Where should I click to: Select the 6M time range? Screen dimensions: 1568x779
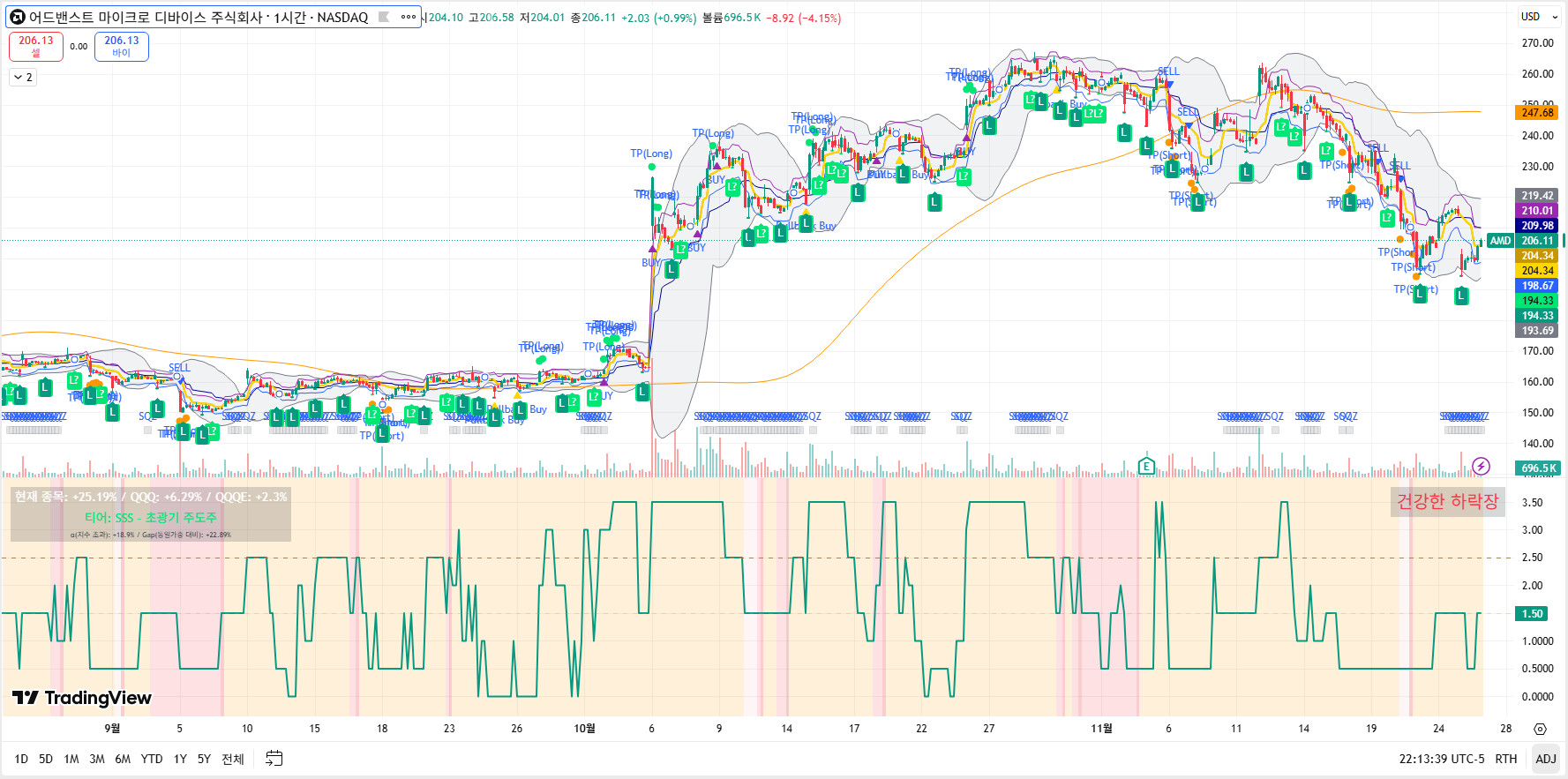click(x=123, y=759)
